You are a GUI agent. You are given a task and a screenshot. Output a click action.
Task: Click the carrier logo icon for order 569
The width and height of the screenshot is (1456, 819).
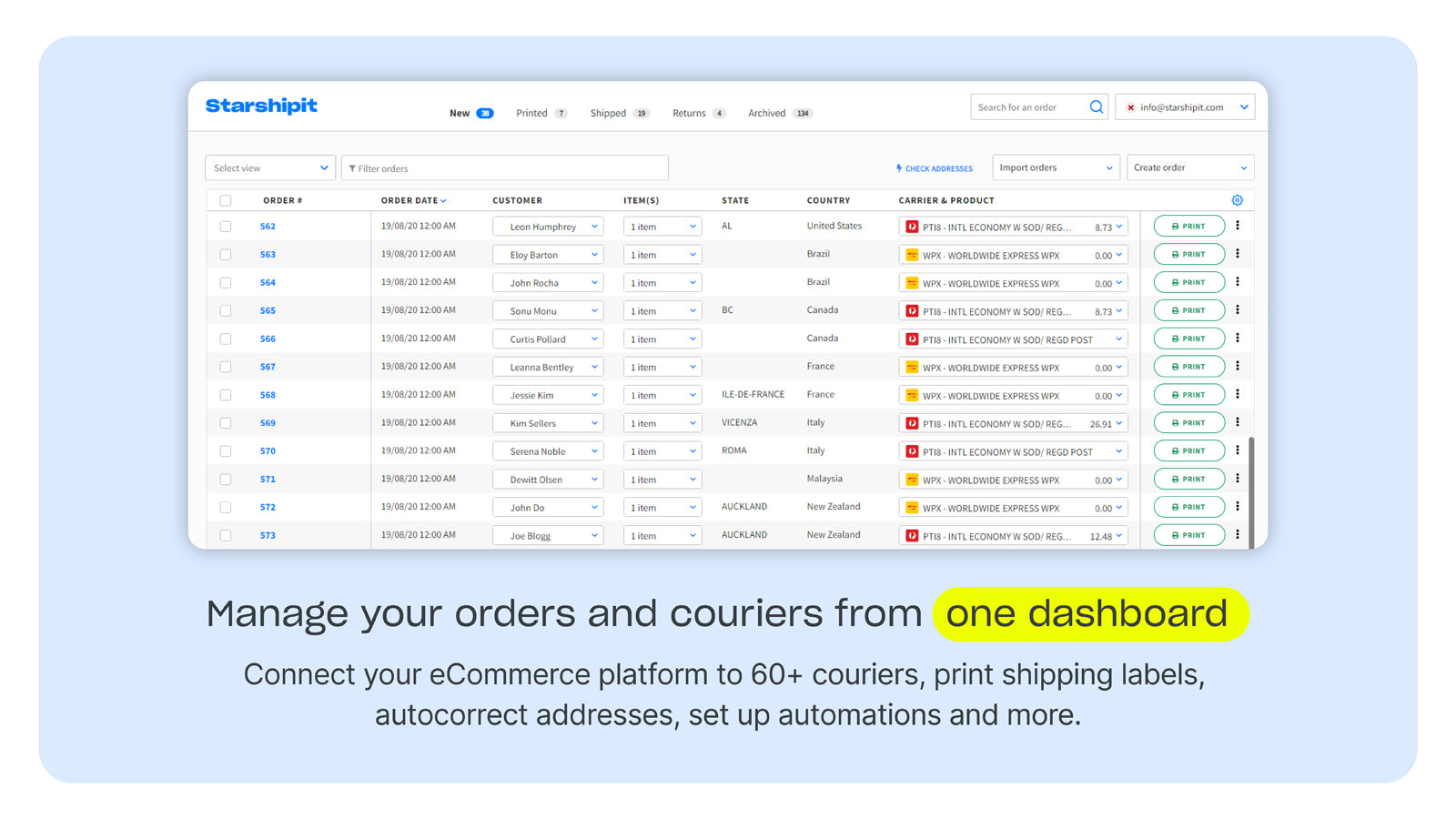(x=911, y=422)
